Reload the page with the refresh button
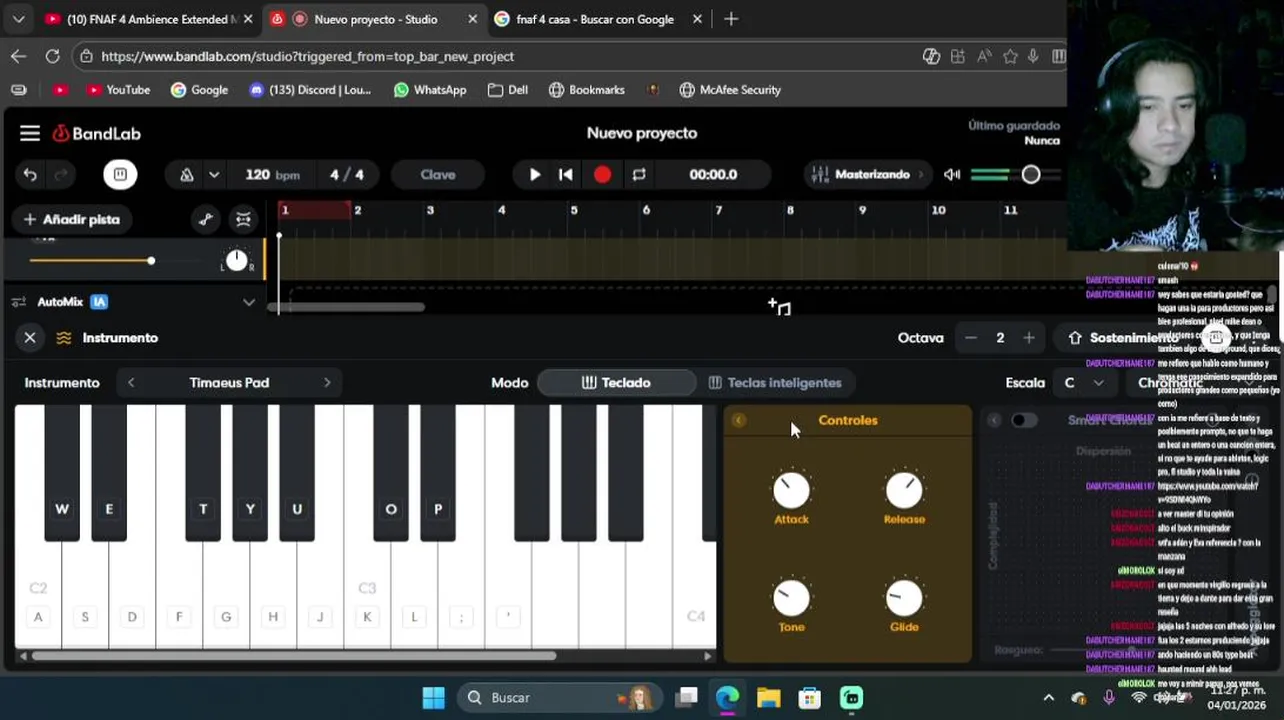Image resolution: width=1284 pixels, height=720 pixels. [52, 56]
